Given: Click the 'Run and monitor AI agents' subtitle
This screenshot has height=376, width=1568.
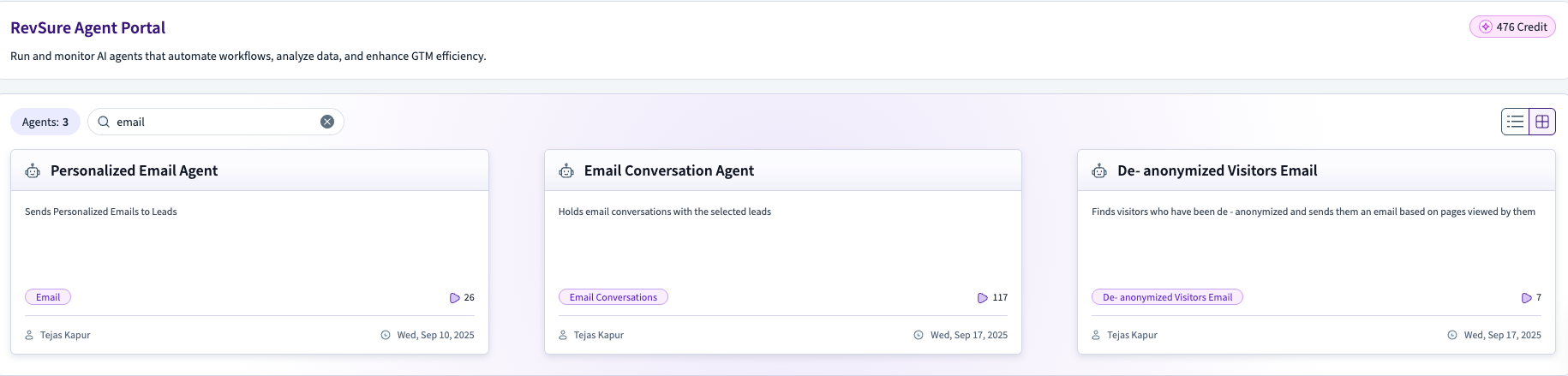Looking at the screenshot, I should (x=248, y=56).
